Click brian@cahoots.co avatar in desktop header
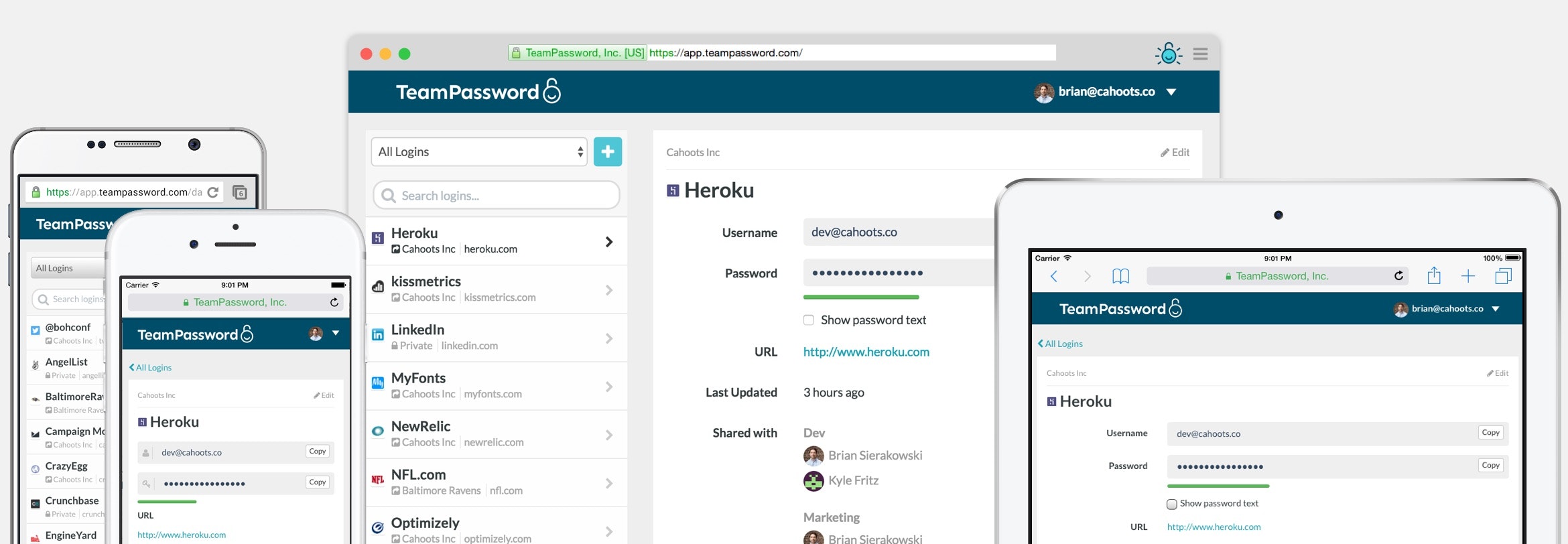 [1044, 92]
